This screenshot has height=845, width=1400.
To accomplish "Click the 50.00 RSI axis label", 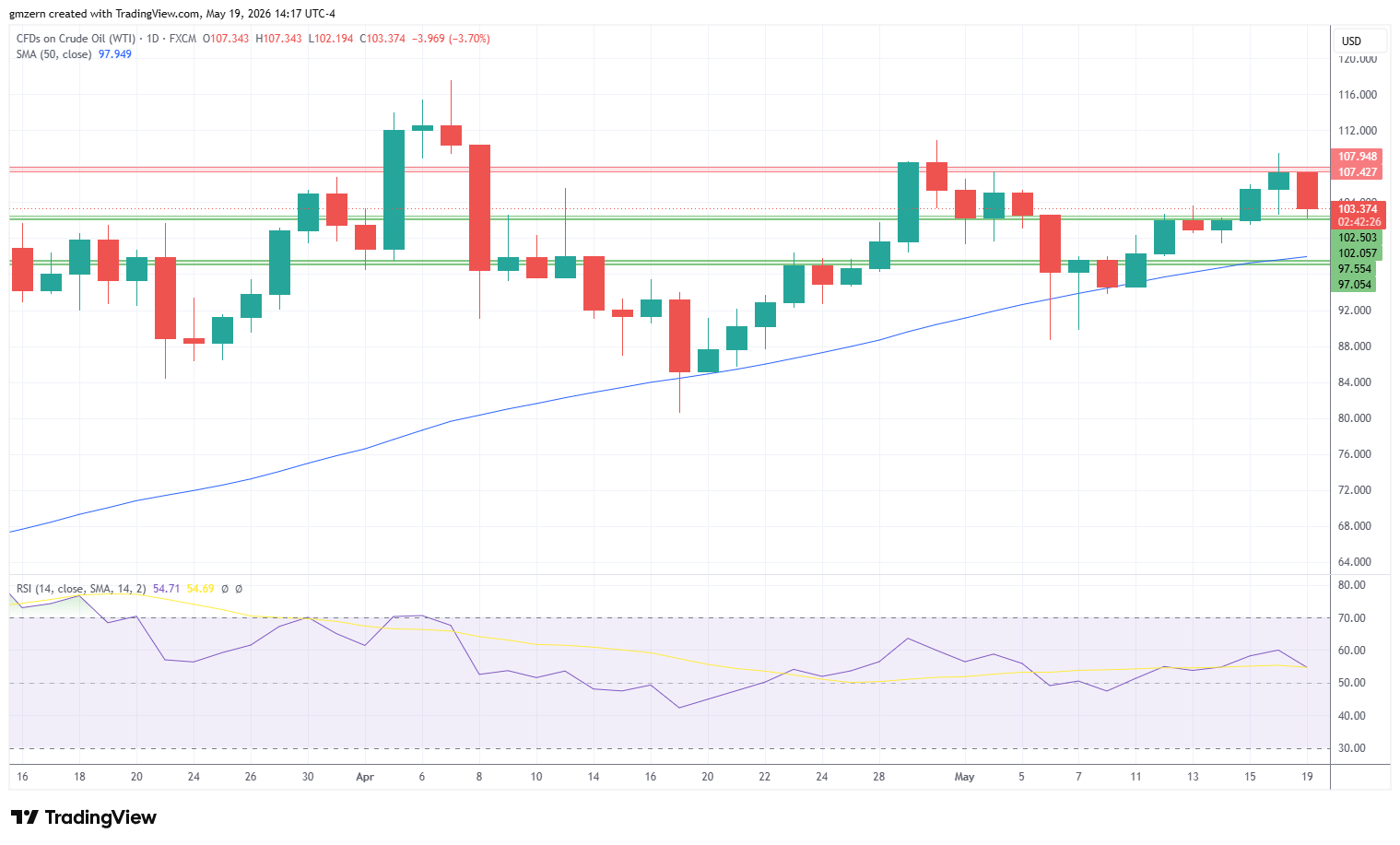I will click(x=1352, y=683).
